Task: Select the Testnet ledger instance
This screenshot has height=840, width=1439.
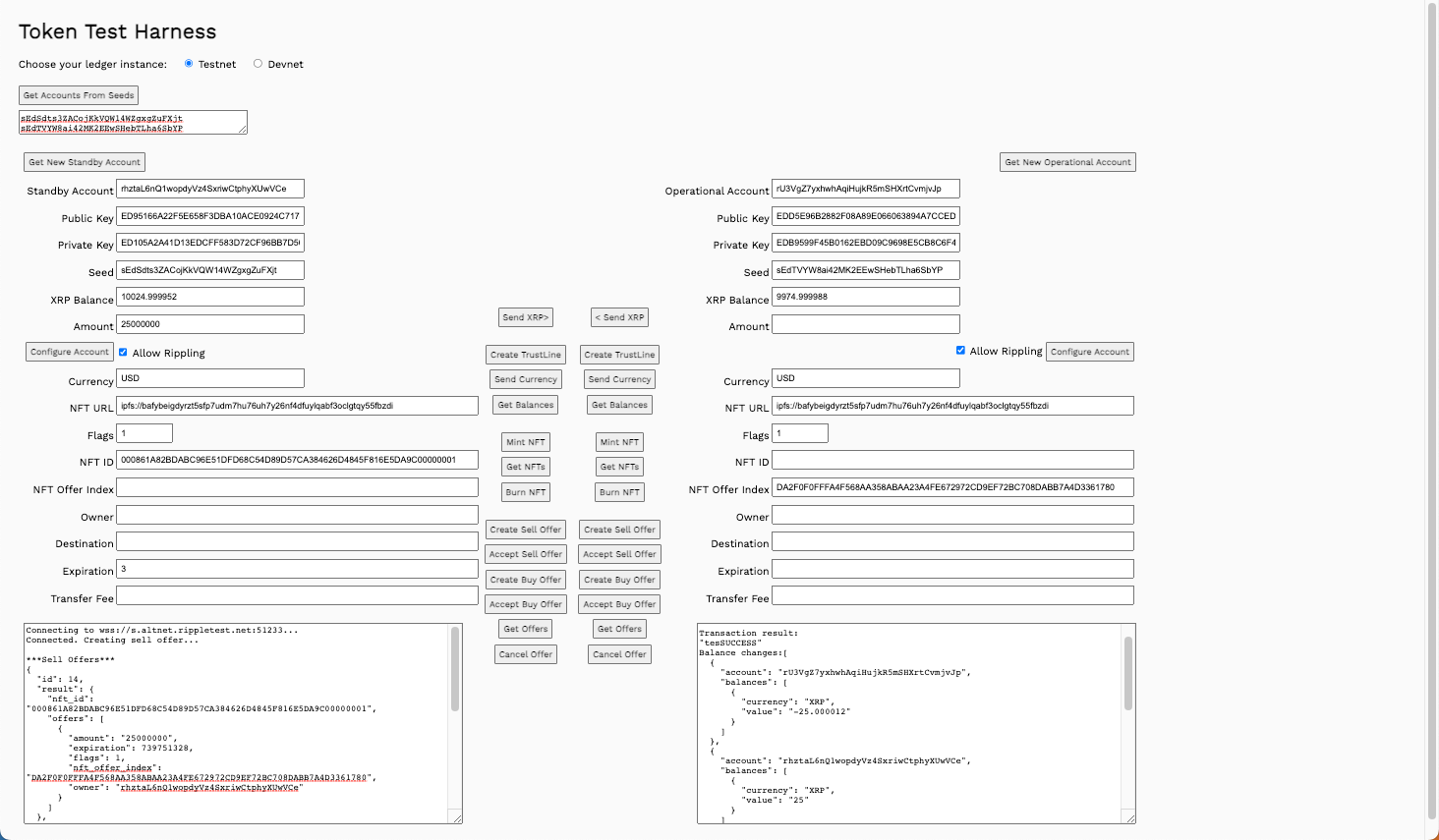Action: coord(189,64)
